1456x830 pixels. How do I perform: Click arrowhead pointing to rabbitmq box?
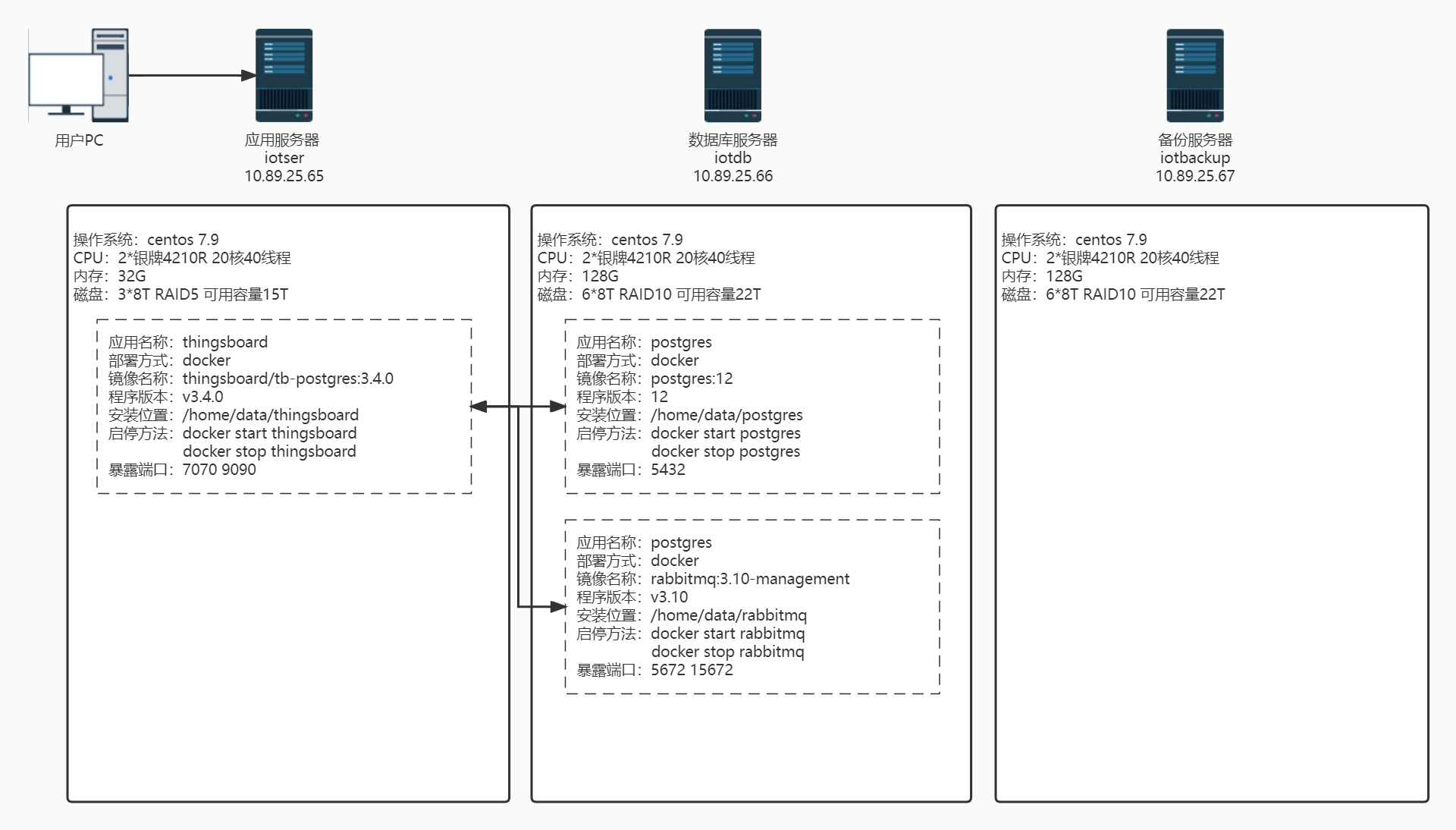tap(559, 607)
